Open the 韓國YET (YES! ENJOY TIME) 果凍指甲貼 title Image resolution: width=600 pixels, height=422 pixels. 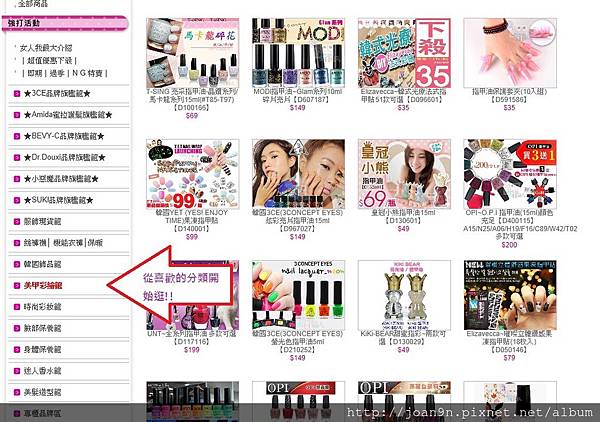coord(192,221)
